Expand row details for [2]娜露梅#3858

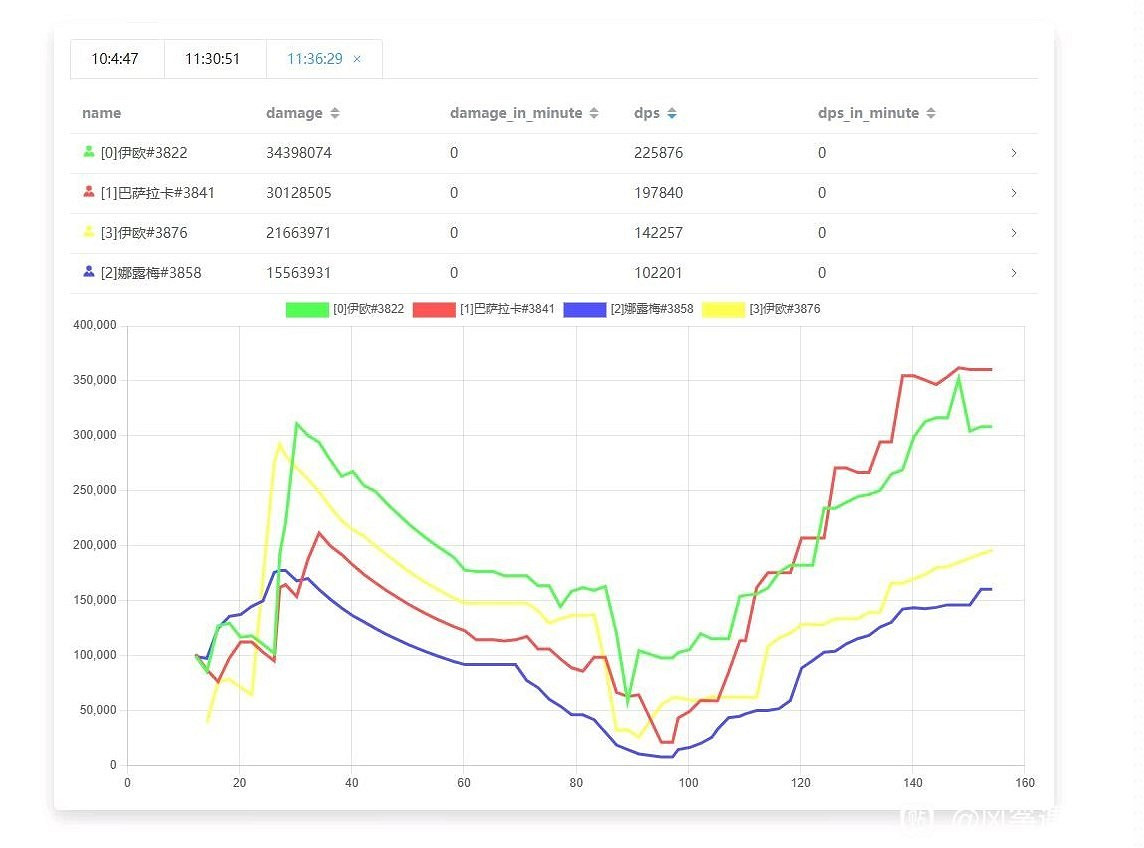(x=1013, y=273)
